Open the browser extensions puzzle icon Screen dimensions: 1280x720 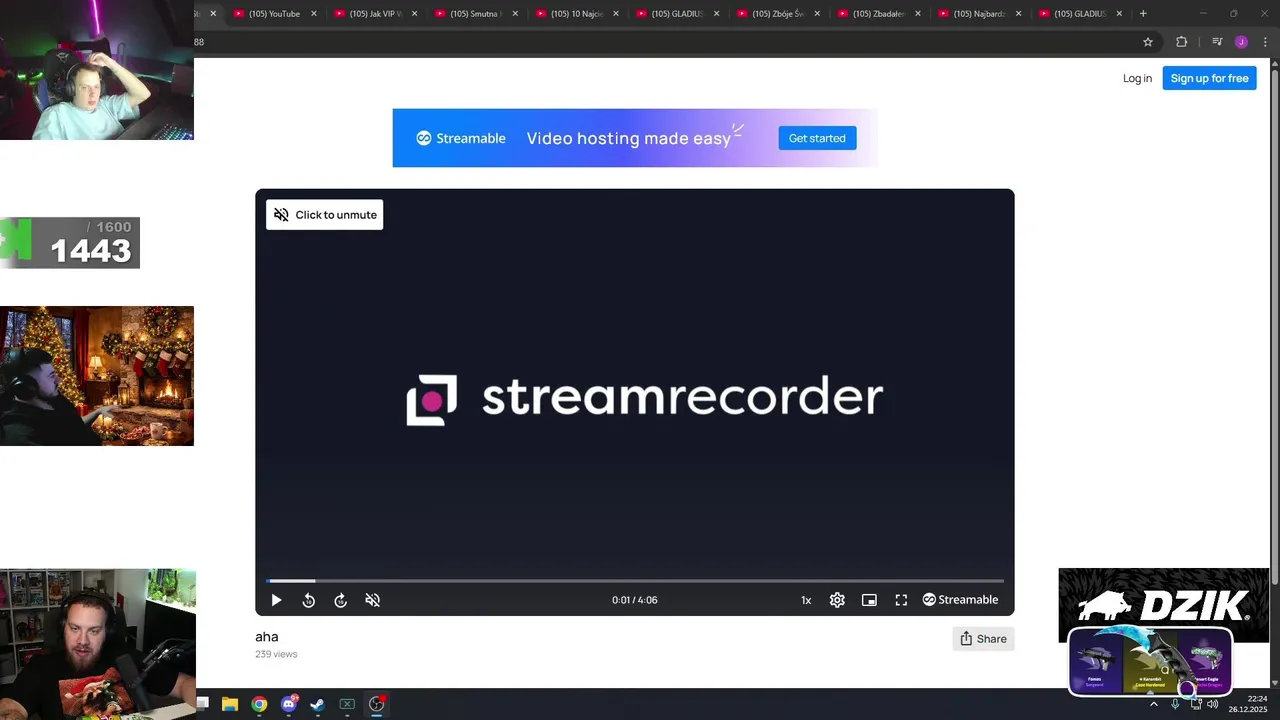[x=1181, y=42]
